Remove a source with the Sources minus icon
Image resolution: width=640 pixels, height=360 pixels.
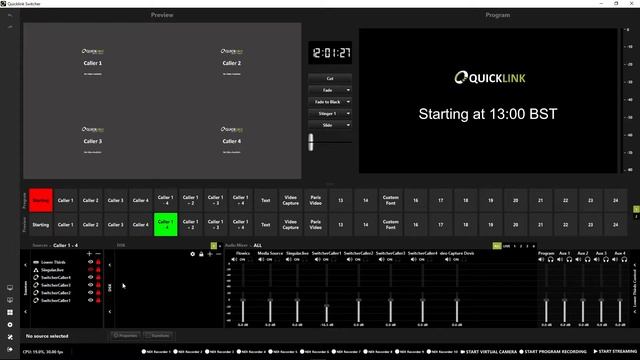98,254
